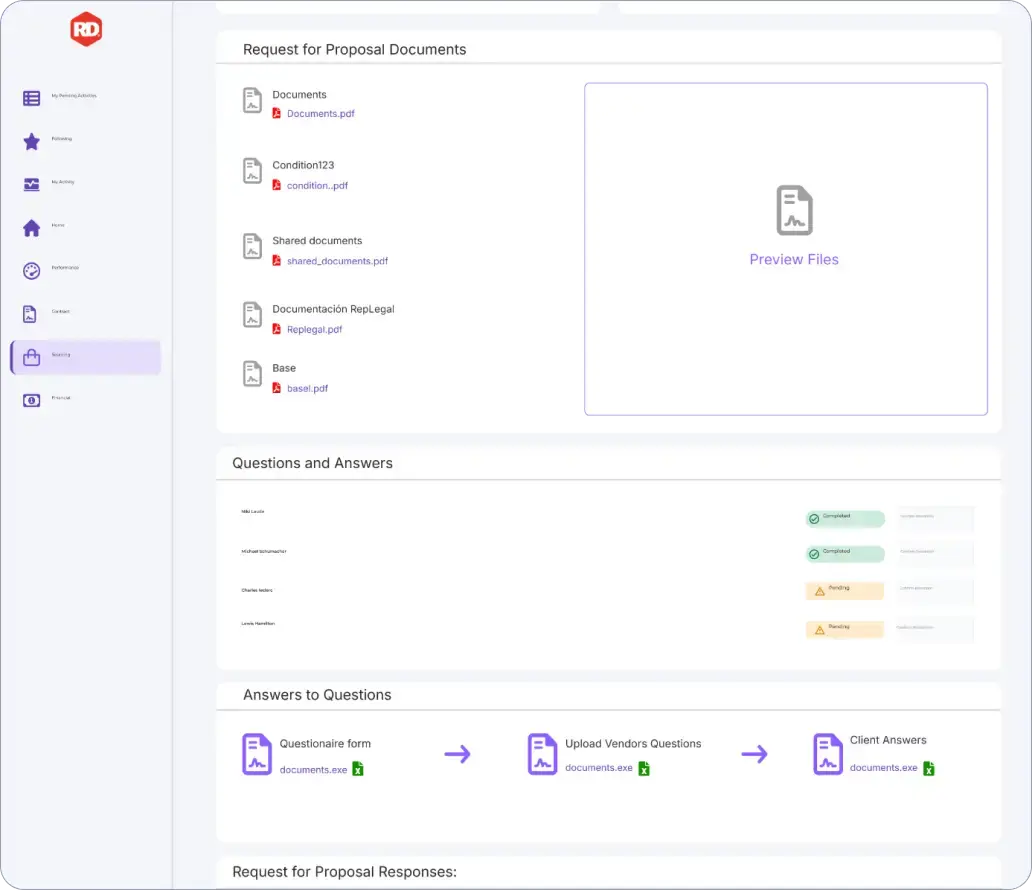Open the Following menu label
The height and width of the screenshot is (890, 1032).
tap(62, 139)
